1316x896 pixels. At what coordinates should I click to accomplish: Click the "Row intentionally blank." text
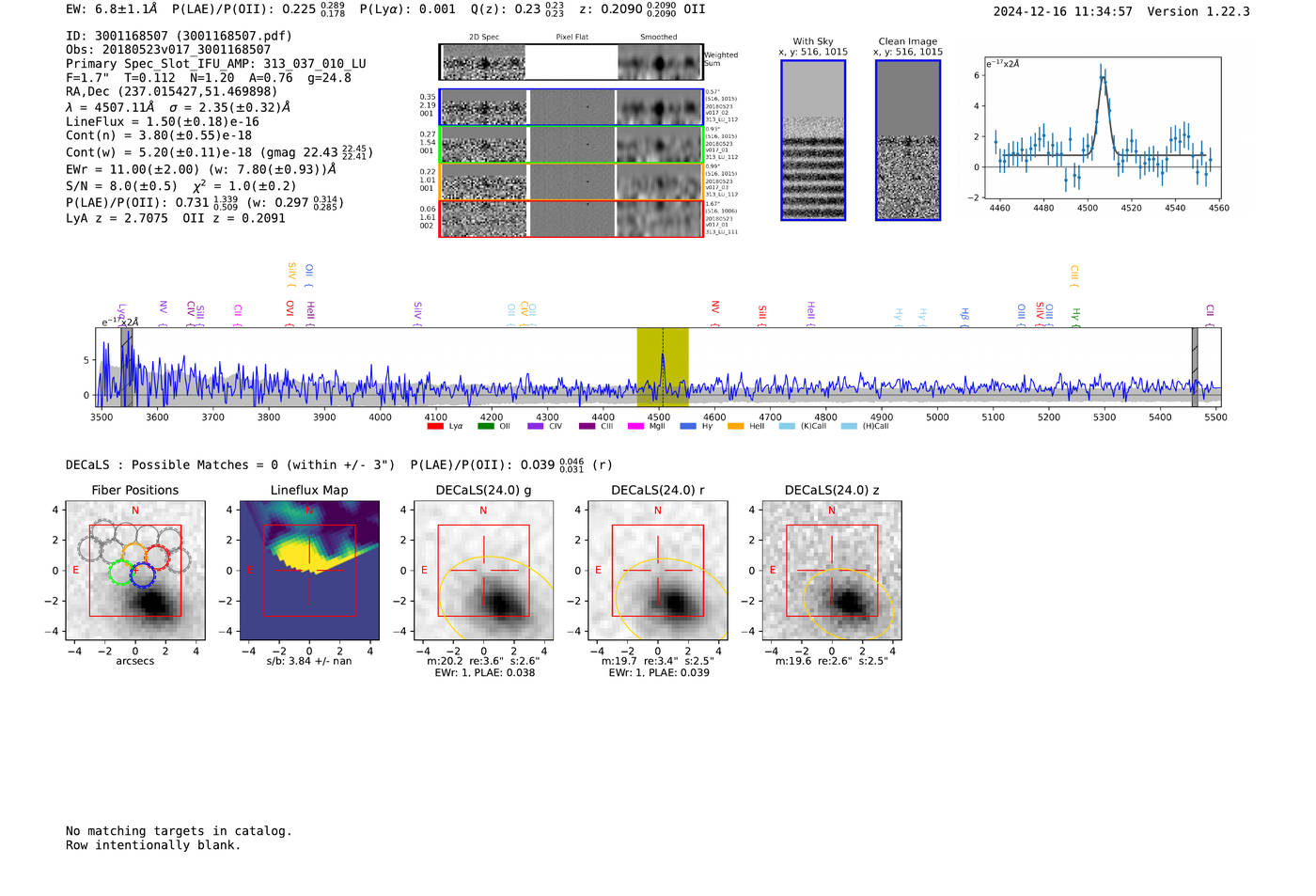click(153, 845)
